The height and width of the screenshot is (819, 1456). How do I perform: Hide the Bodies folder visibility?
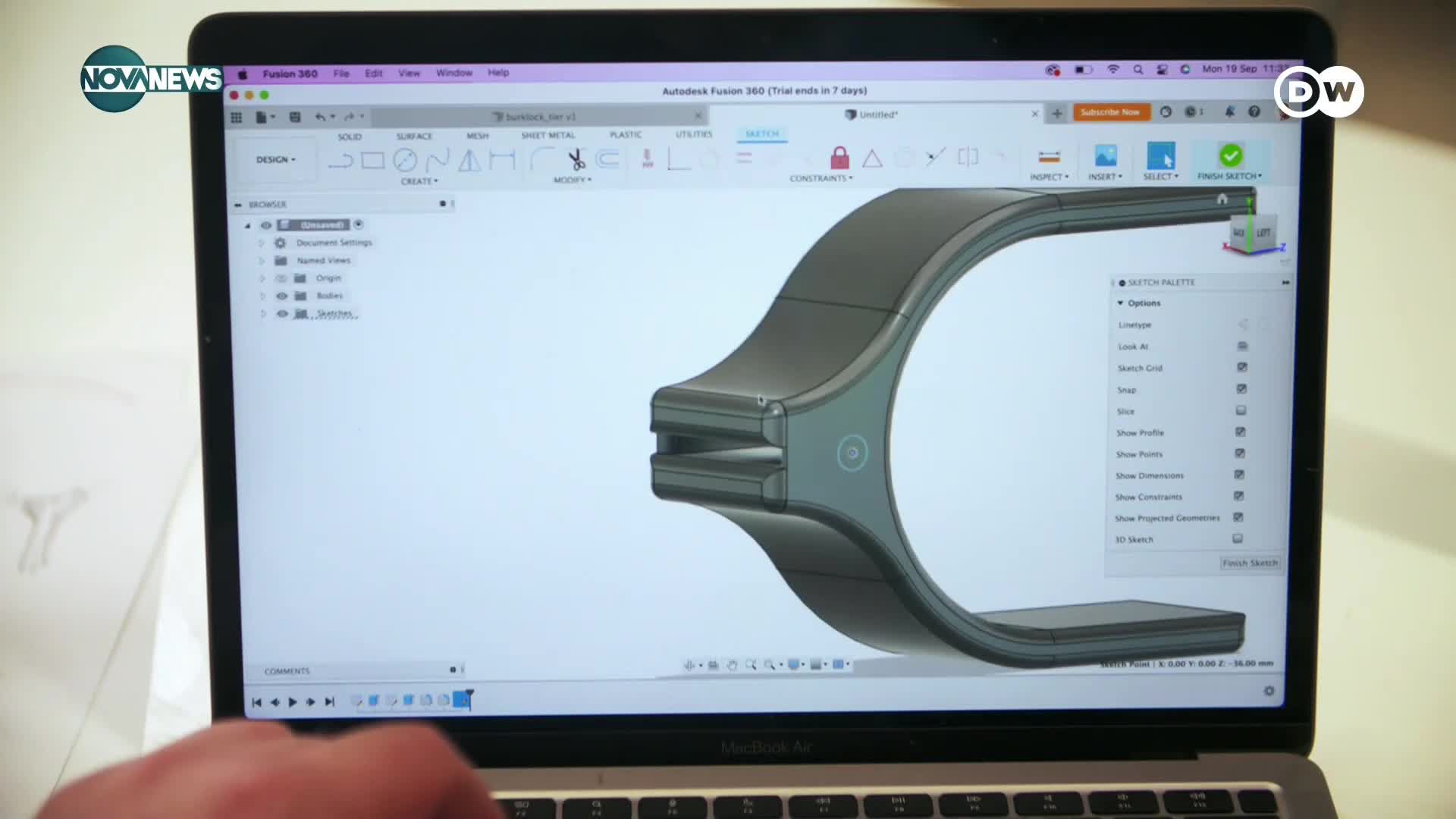(281, 296)
